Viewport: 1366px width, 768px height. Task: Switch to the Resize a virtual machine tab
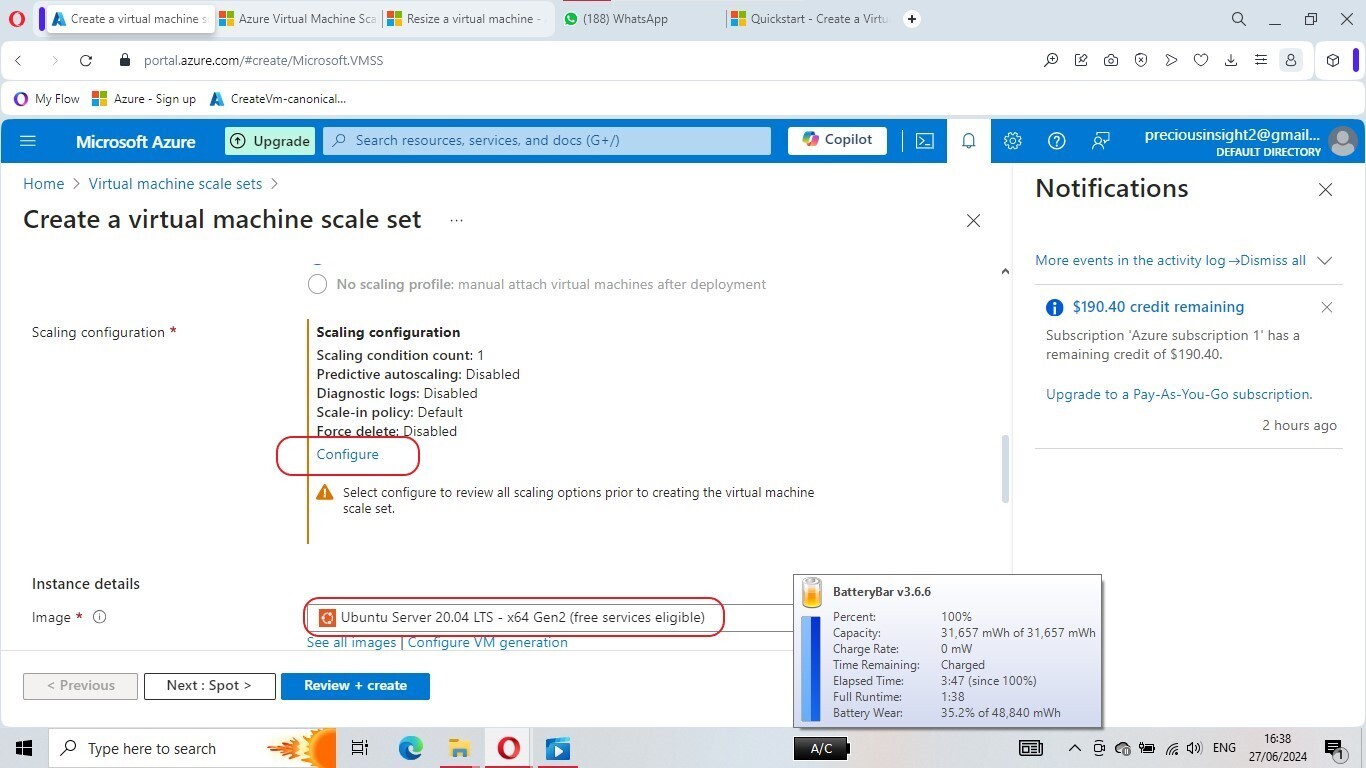(x=465, y=19)
